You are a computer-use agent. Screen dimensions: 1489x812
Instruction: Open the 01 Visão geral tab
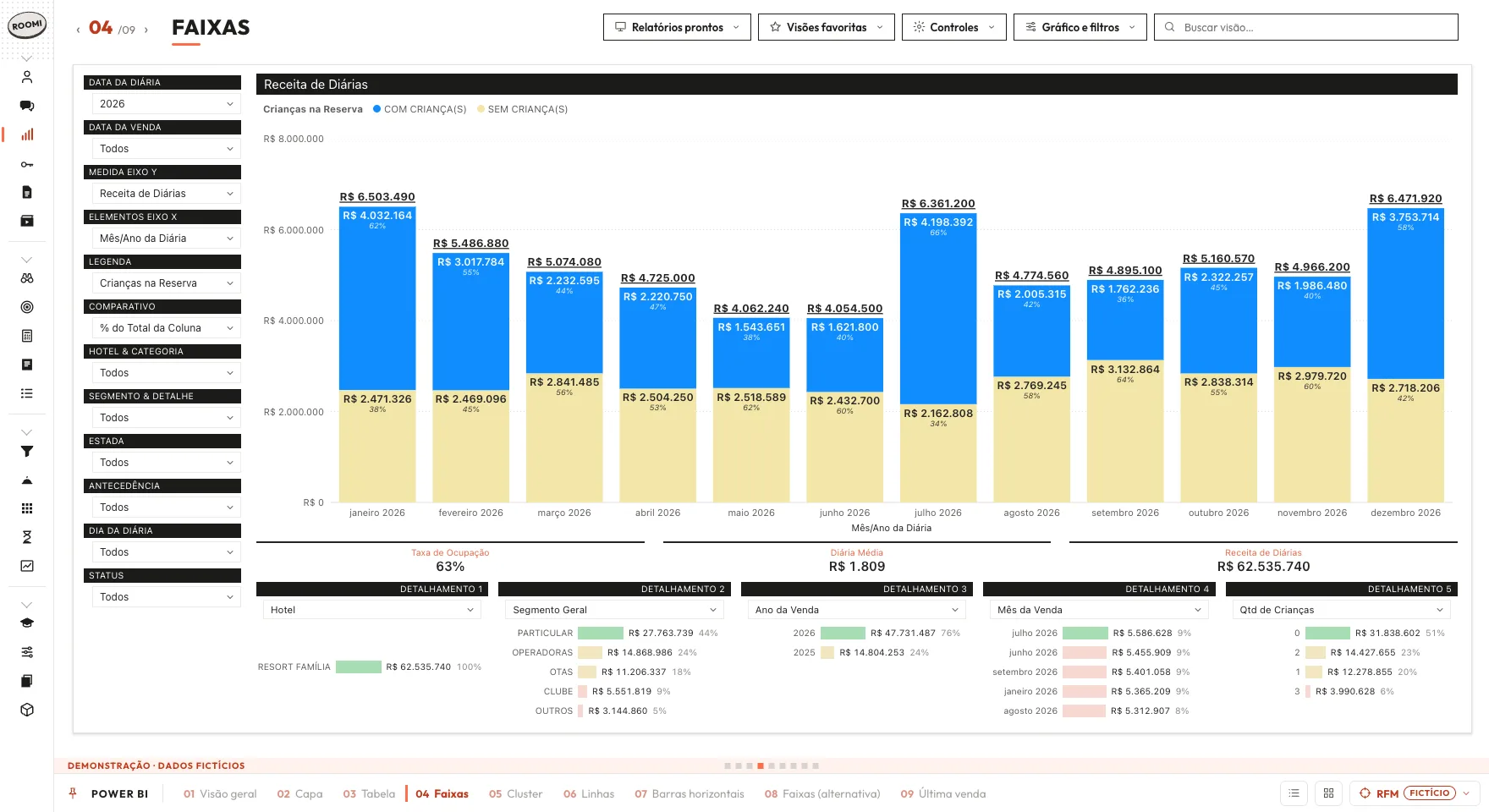point(220,794)
